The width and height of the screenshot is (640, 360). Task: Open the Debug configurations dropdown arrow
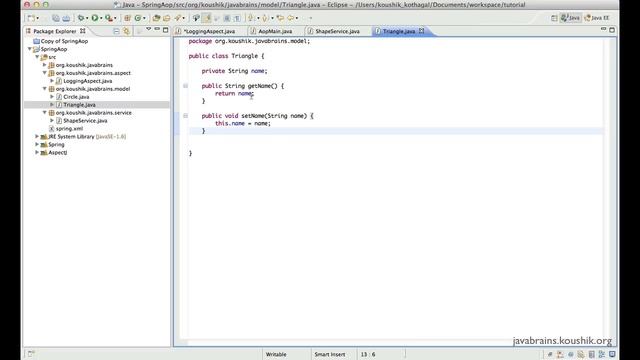[87, 18]
